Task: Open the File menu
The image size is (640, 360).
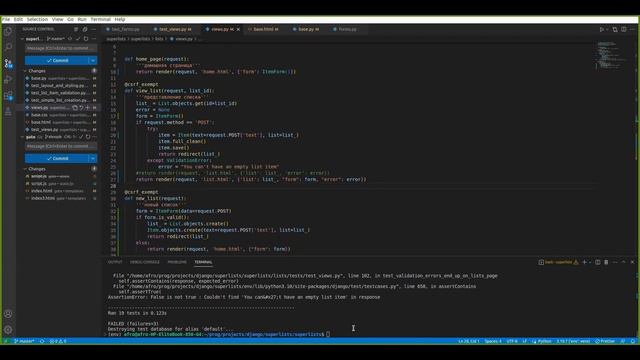Action: pyautogui.click(x=6, y=19)
